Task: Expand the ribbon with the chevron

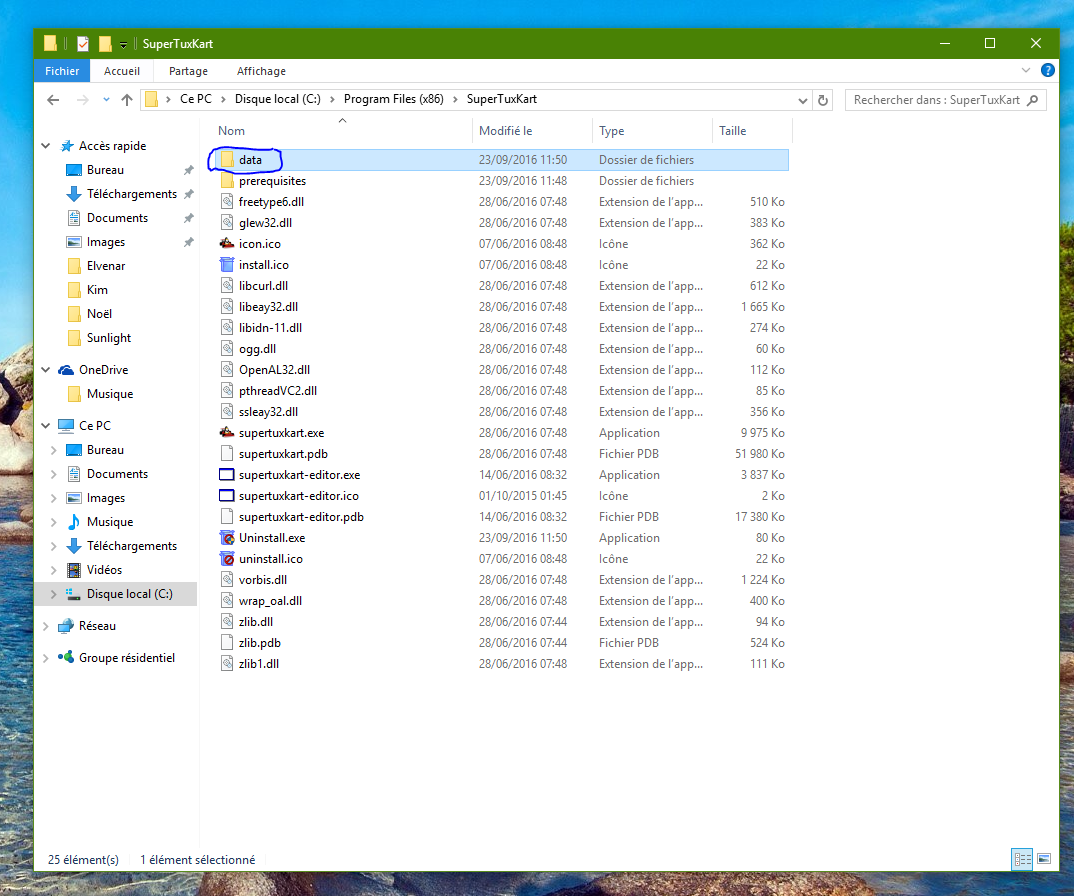Action: 1025,70
